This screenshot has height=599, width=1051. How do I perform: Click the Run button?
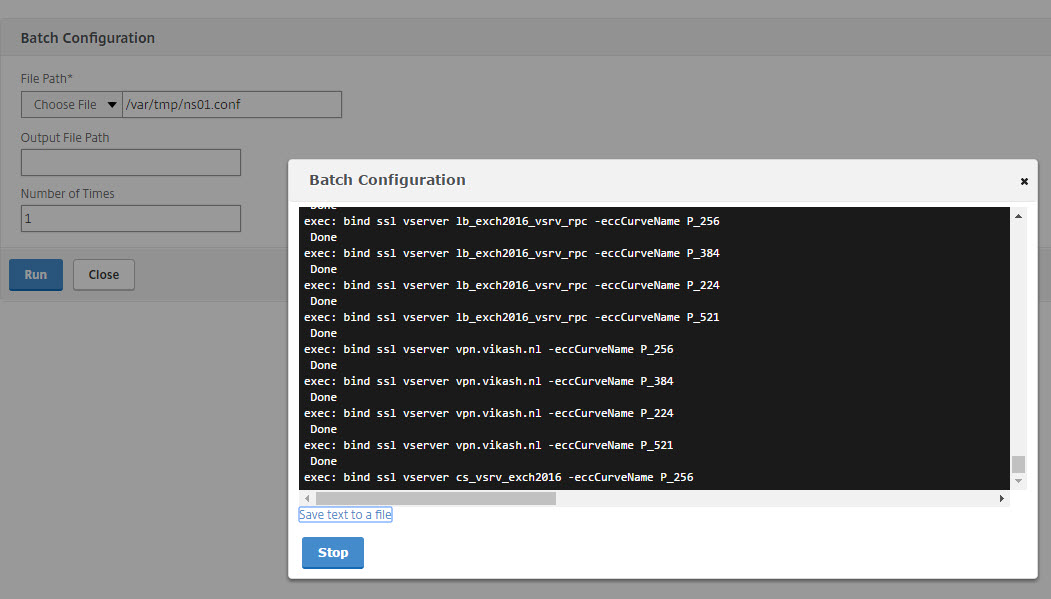[x=36, y=275]
